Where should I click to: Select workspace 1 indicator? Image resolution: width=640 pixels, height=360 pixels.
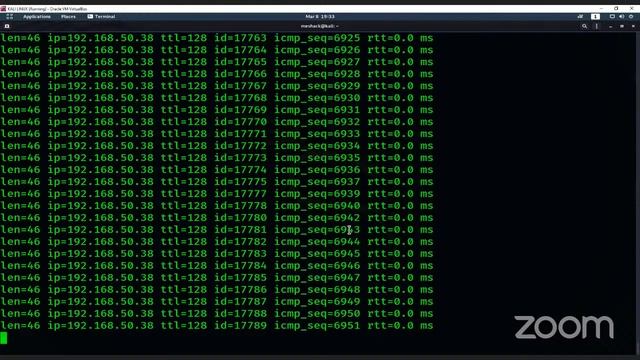pos(595,17)
